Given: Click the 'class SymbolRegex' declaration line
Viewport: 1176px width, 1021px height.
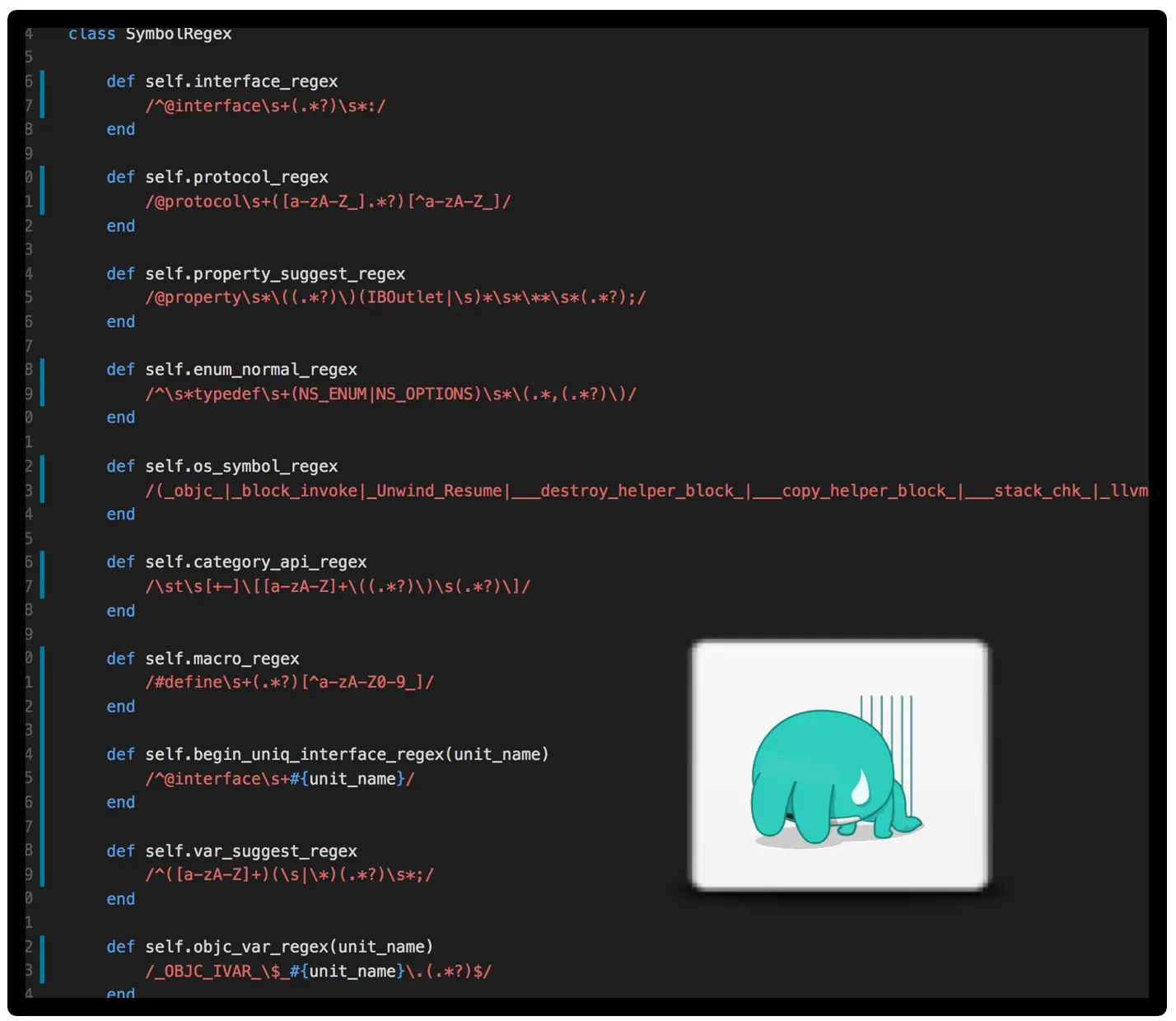Looking at the screenshot, I should click(x=150, y=34).
